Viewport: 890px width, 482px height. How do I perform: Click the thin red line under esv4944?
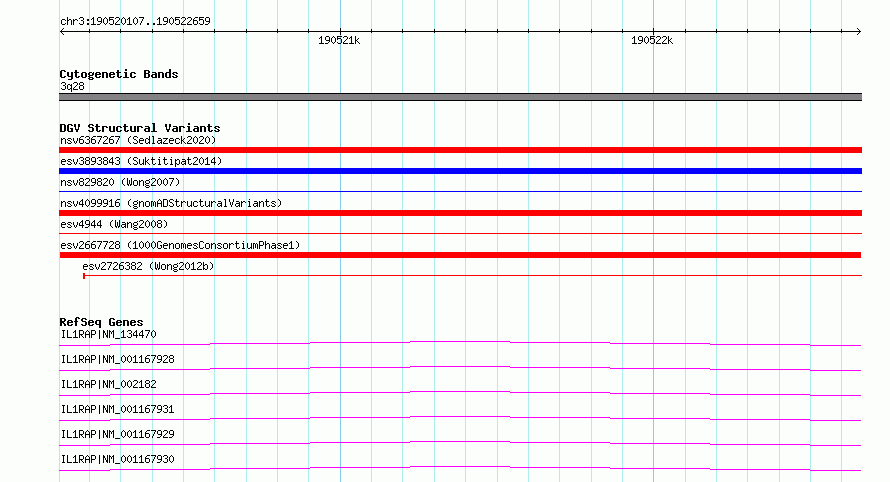(x=460, y=233)
